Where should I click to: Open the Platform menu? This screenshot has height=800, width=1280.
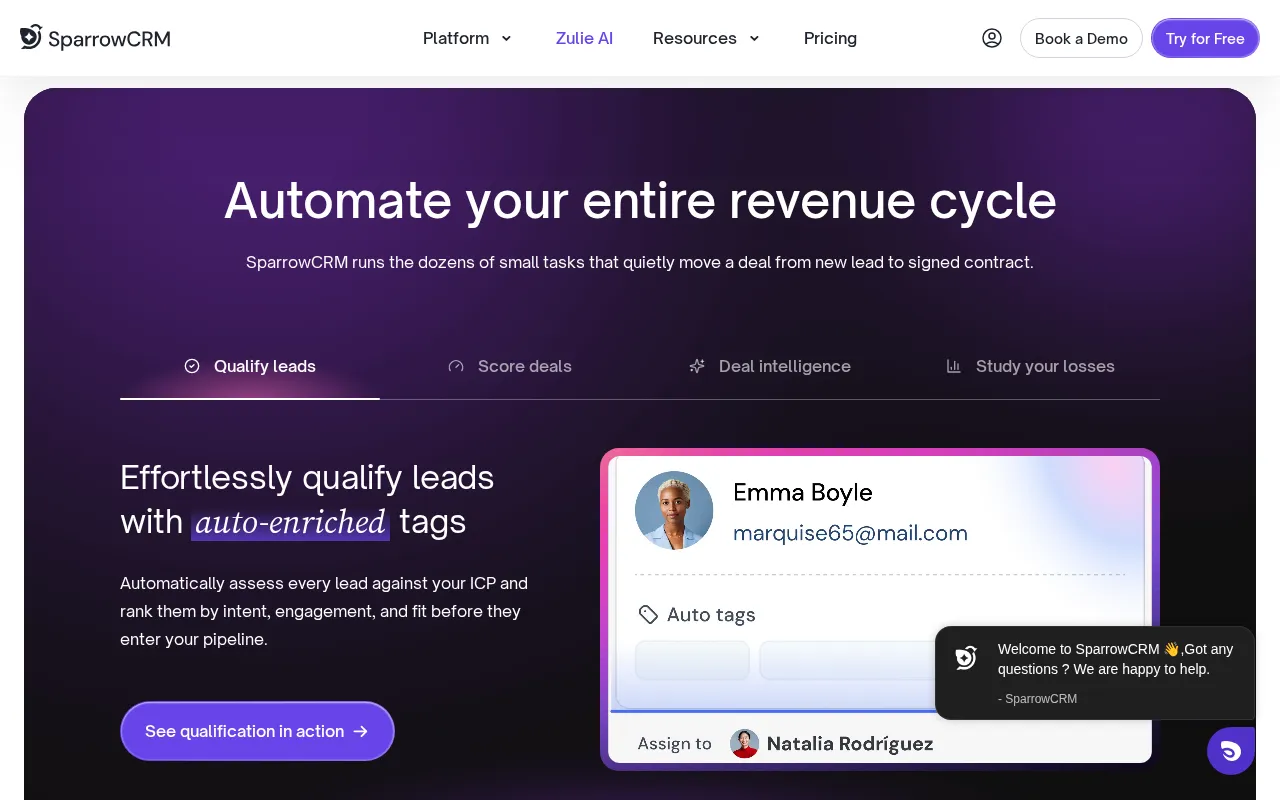pyautogui.click(x=467, y=38)
